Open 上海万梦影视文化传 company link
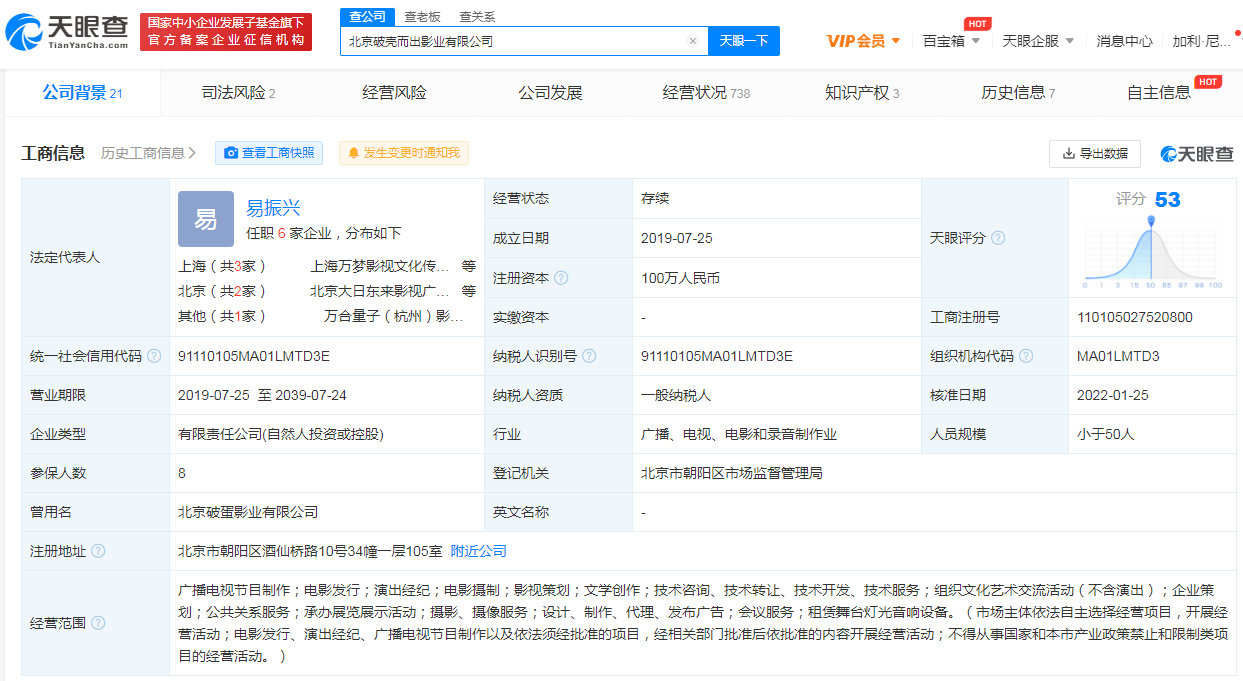 [x=380, y=266]
